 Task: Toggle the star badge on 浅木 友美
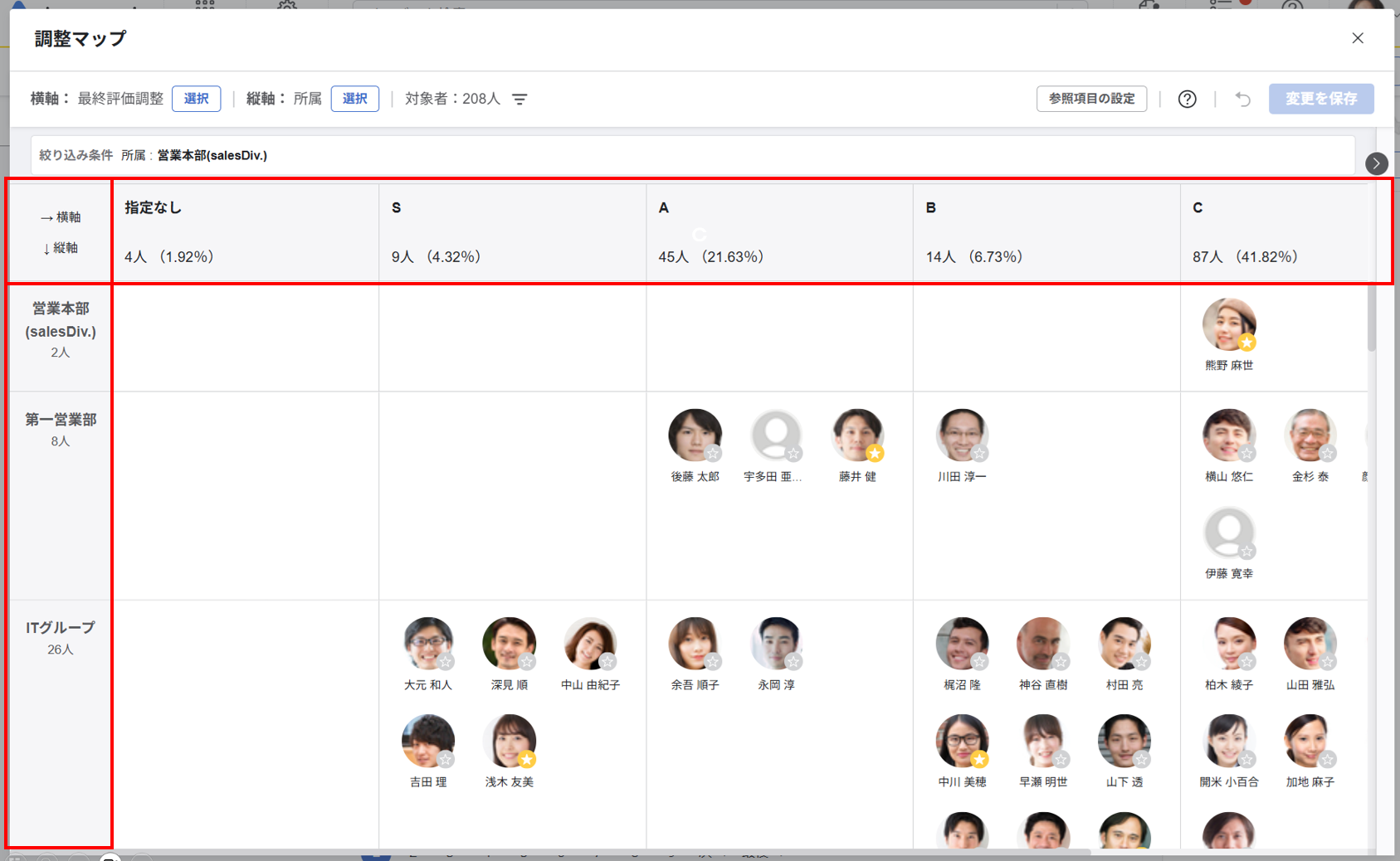(527, 759)
